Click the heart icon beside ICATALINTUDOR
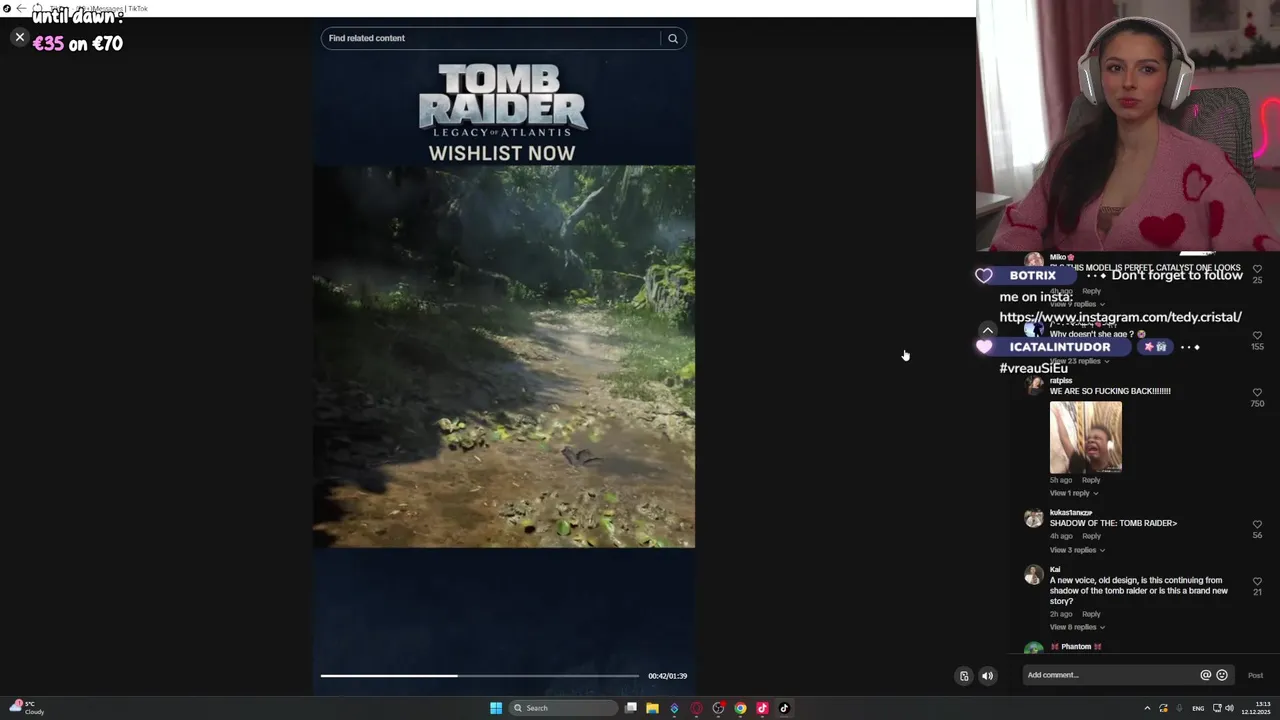 (984, 347)
